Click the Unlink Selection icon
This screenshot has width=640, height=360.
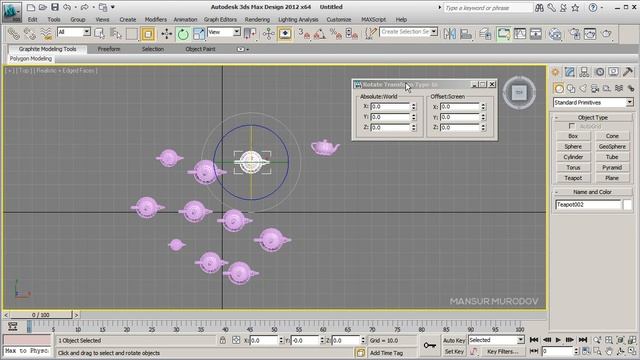click(x=29, y=33)
